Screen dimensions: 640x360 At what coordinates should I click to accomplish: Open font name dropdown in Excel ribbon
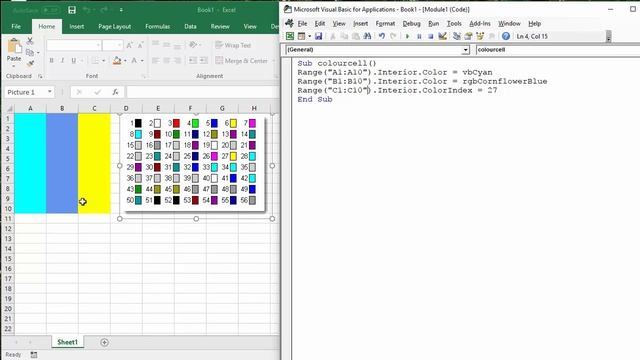pos(98,45)
